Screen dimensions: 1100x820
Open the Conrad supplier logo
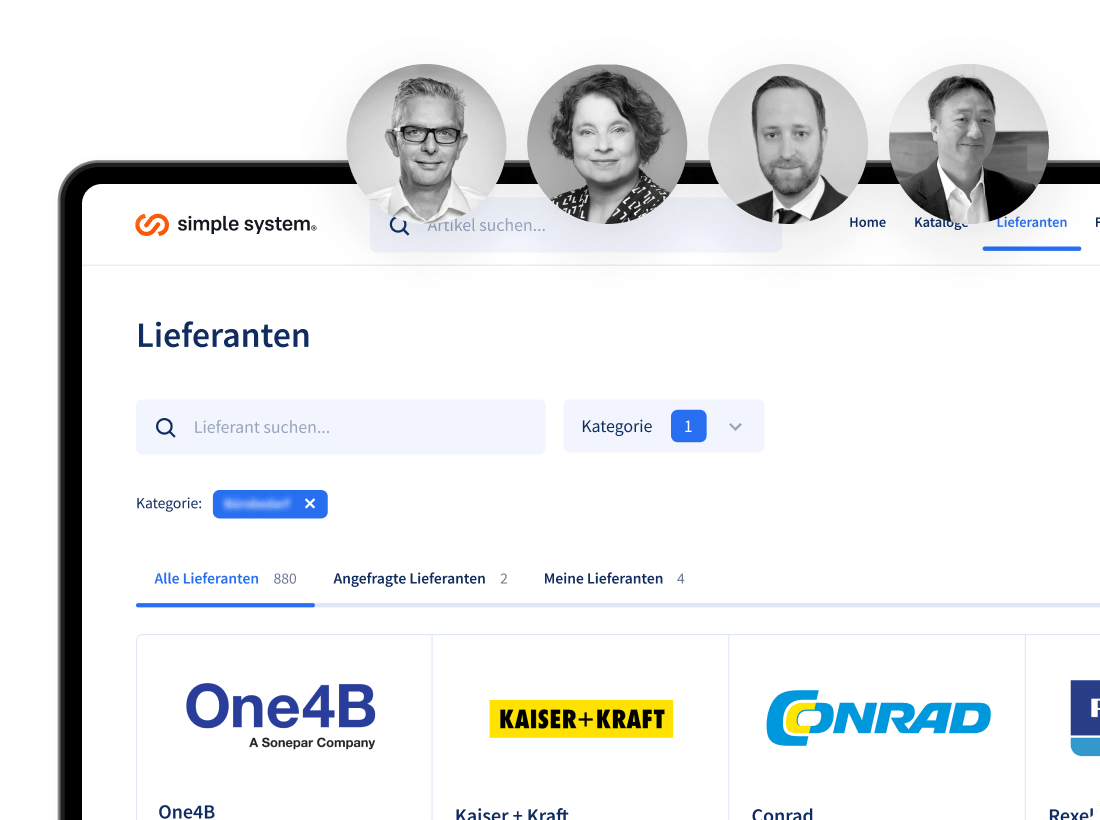(878, 718)
